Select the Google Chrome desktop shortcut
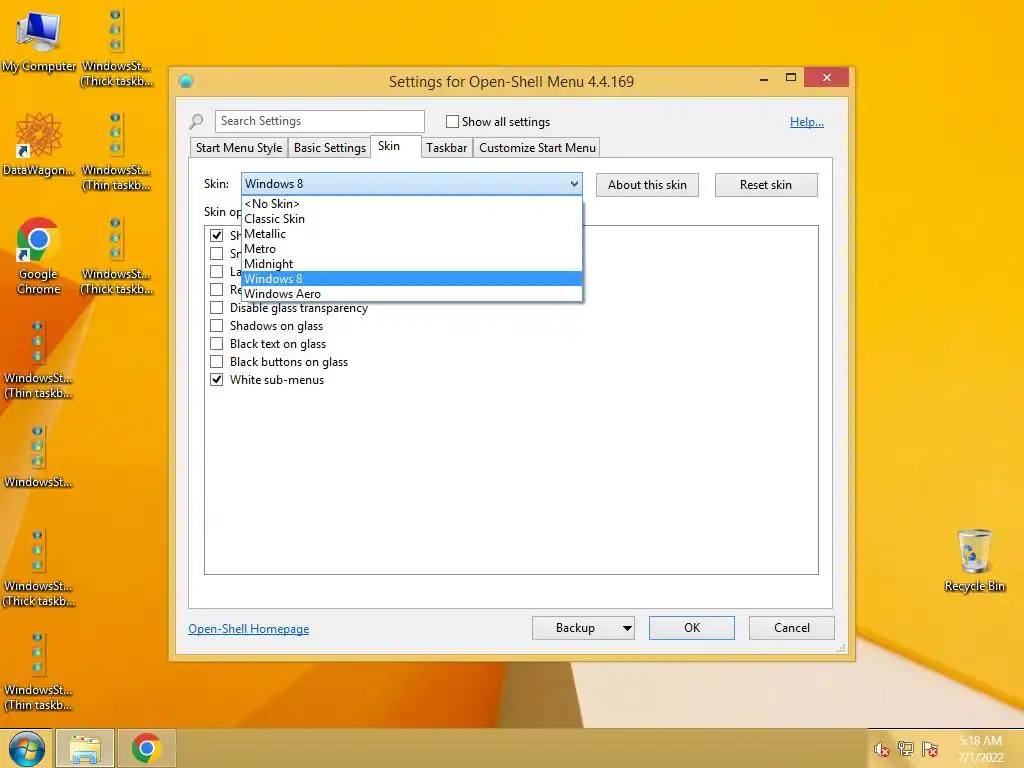Screen dimensions: 1024x768 click(38, 255)
